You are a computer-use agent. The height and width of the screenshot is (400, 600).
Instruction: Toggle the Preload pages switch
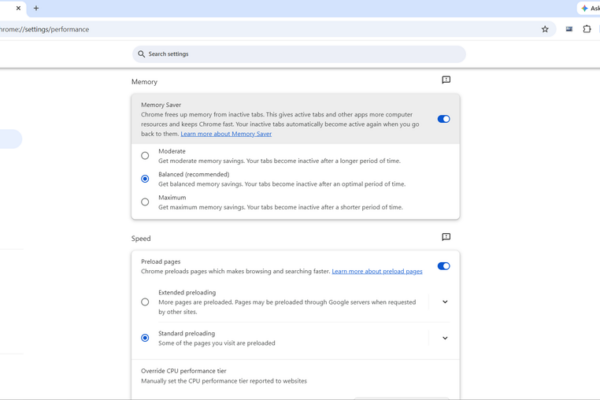(443, 266)
